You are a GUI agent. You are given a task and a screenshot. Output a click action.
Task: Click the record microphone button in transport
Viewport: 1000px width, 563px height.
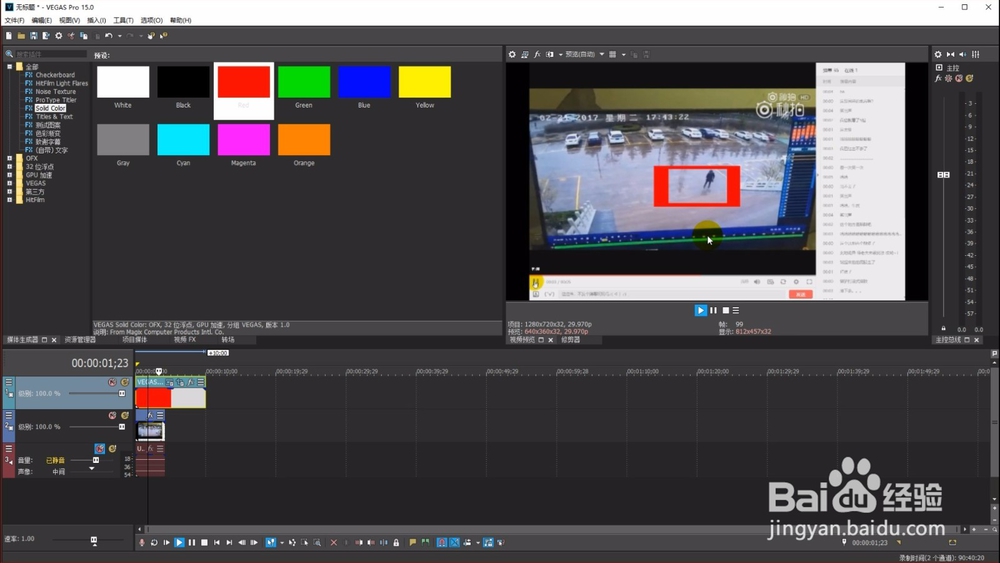[142, 543]
